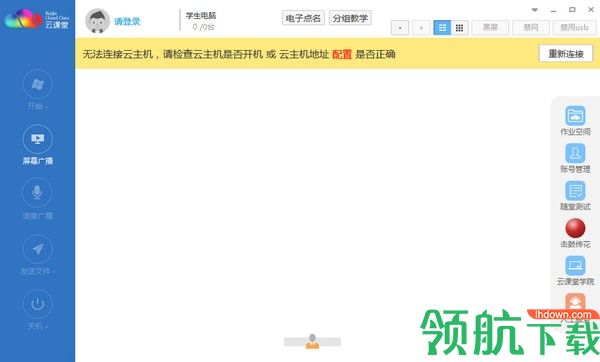The width and height of the screenshot is (600, 362).
Task: Click 分组教学 button
Action: [x=350, y=18]
